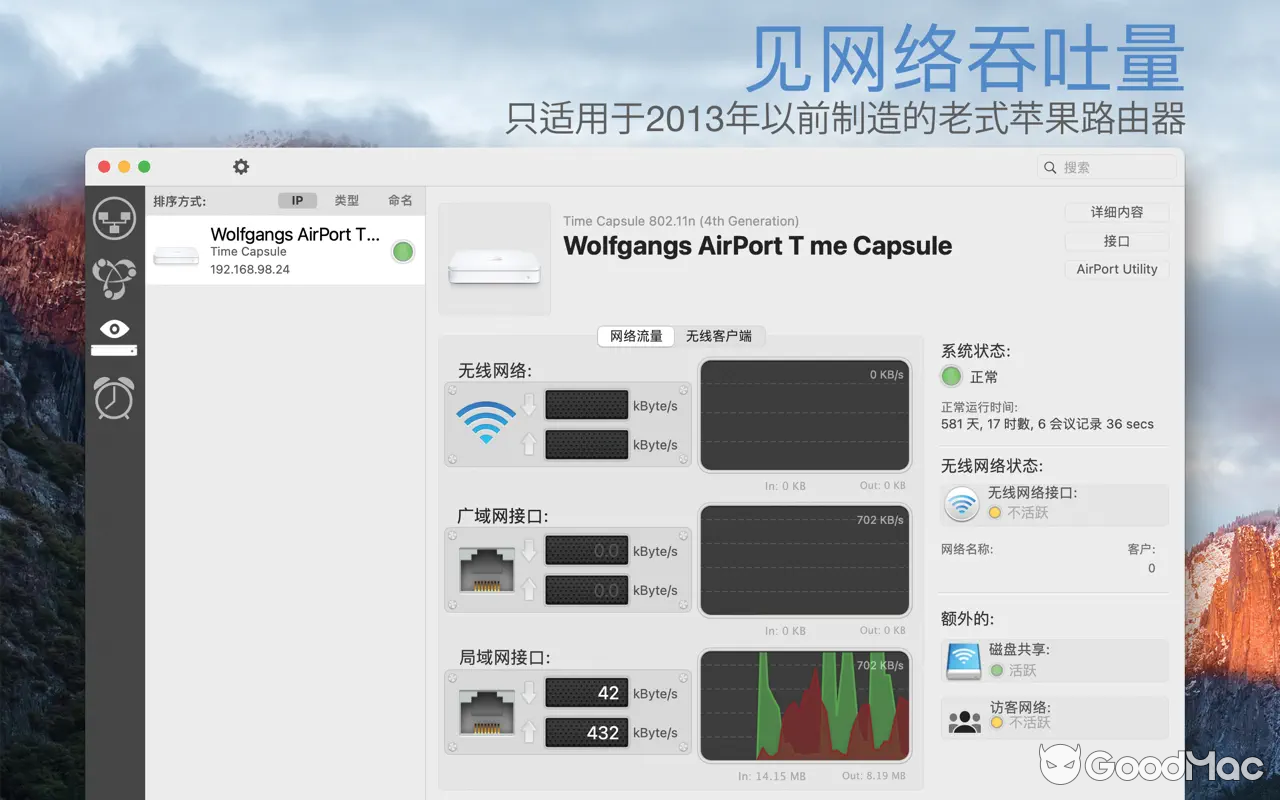Click the 访客网络 guest network icon

[x=964, y=718]
